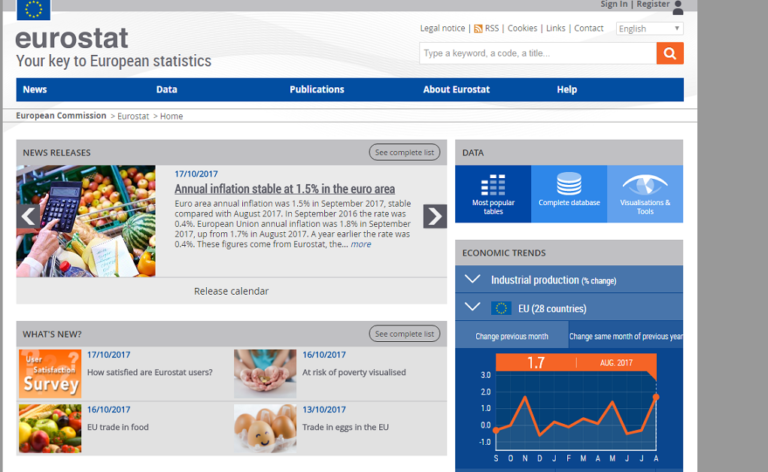The image size is (768, 472).
Task: Click the user profile silhouette icon
Action: 678,7
